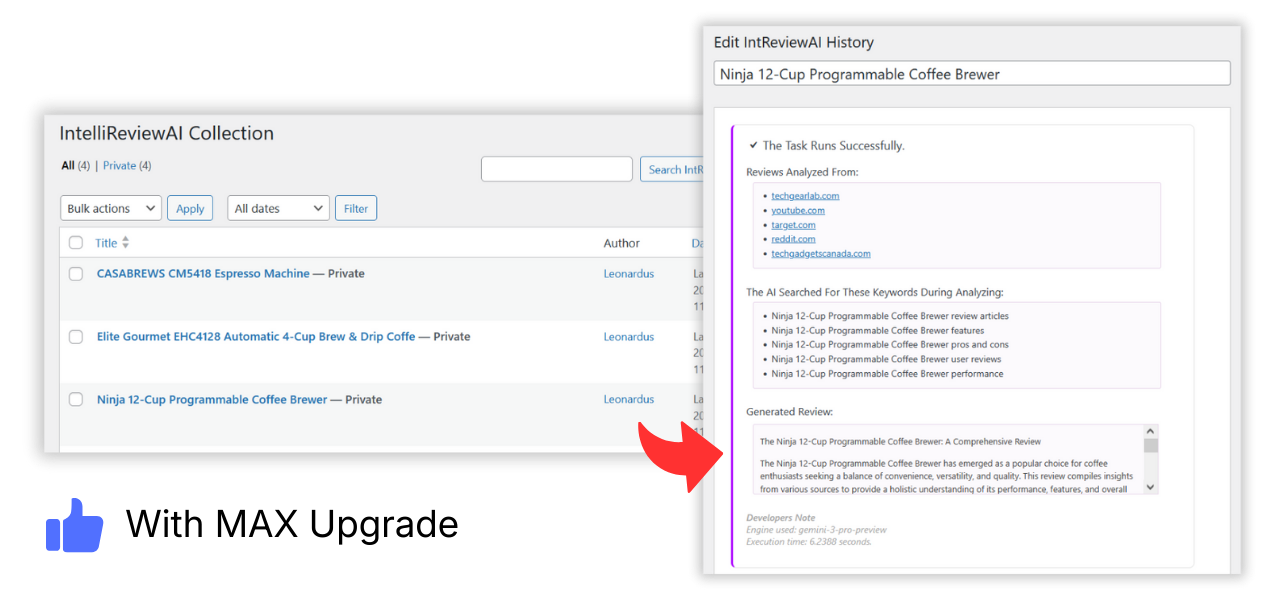Click scroll-up arrow in Generated Review box
This screenshot has height=600, width=1280.
[1150, 431]
